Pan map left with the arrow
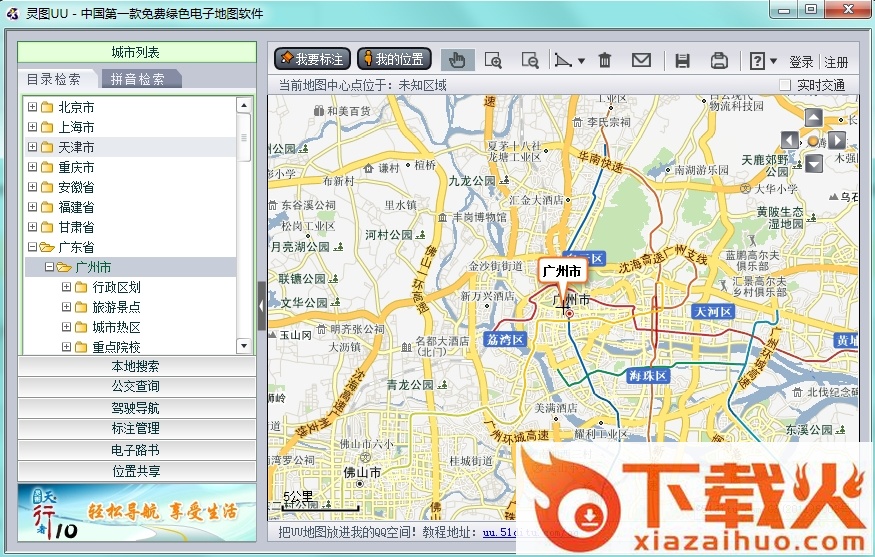 (x=789, y=140)
